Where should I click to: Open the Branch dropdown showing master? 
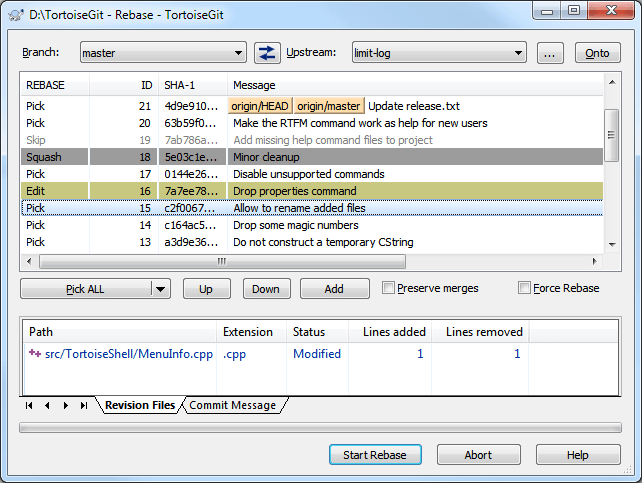(163, 53)
